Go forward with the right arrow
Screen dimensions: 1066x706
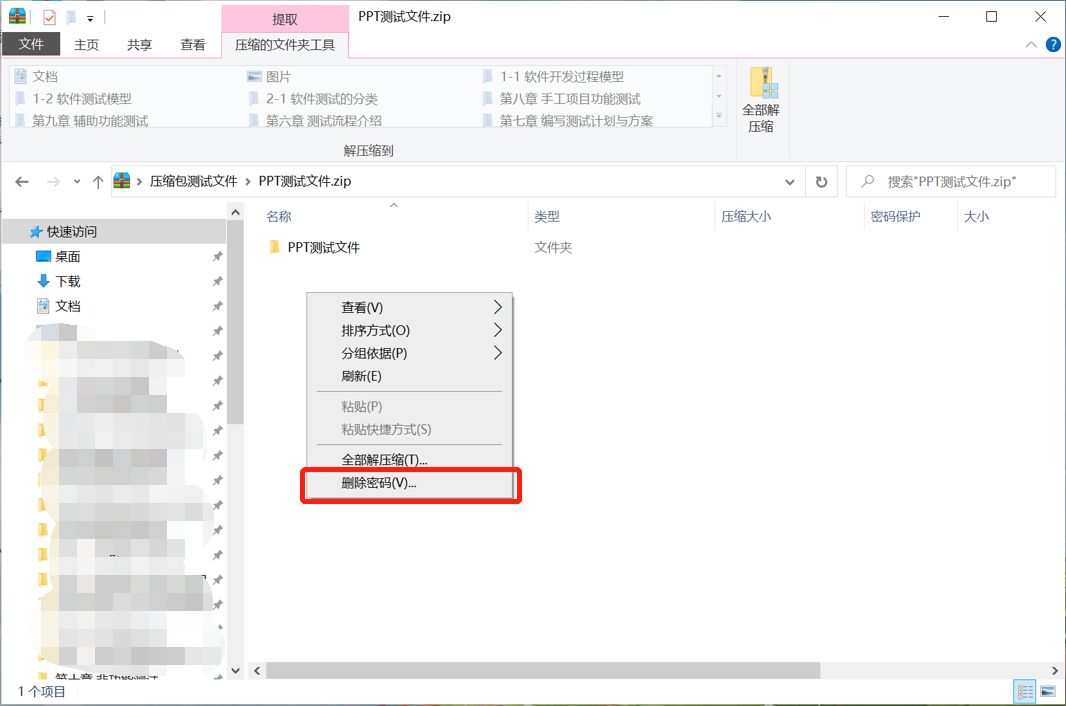(x=53, y=182)
